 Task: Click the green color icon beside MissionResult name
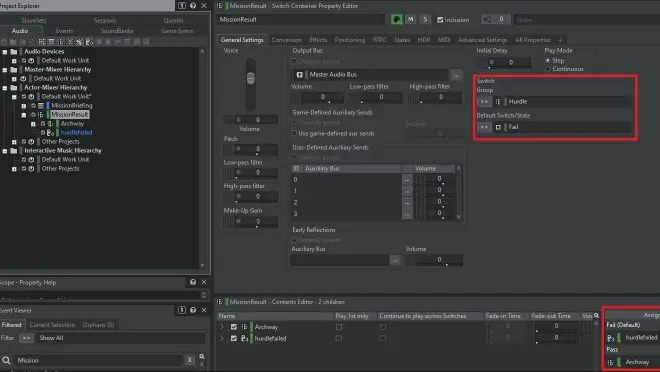[396, 19]
